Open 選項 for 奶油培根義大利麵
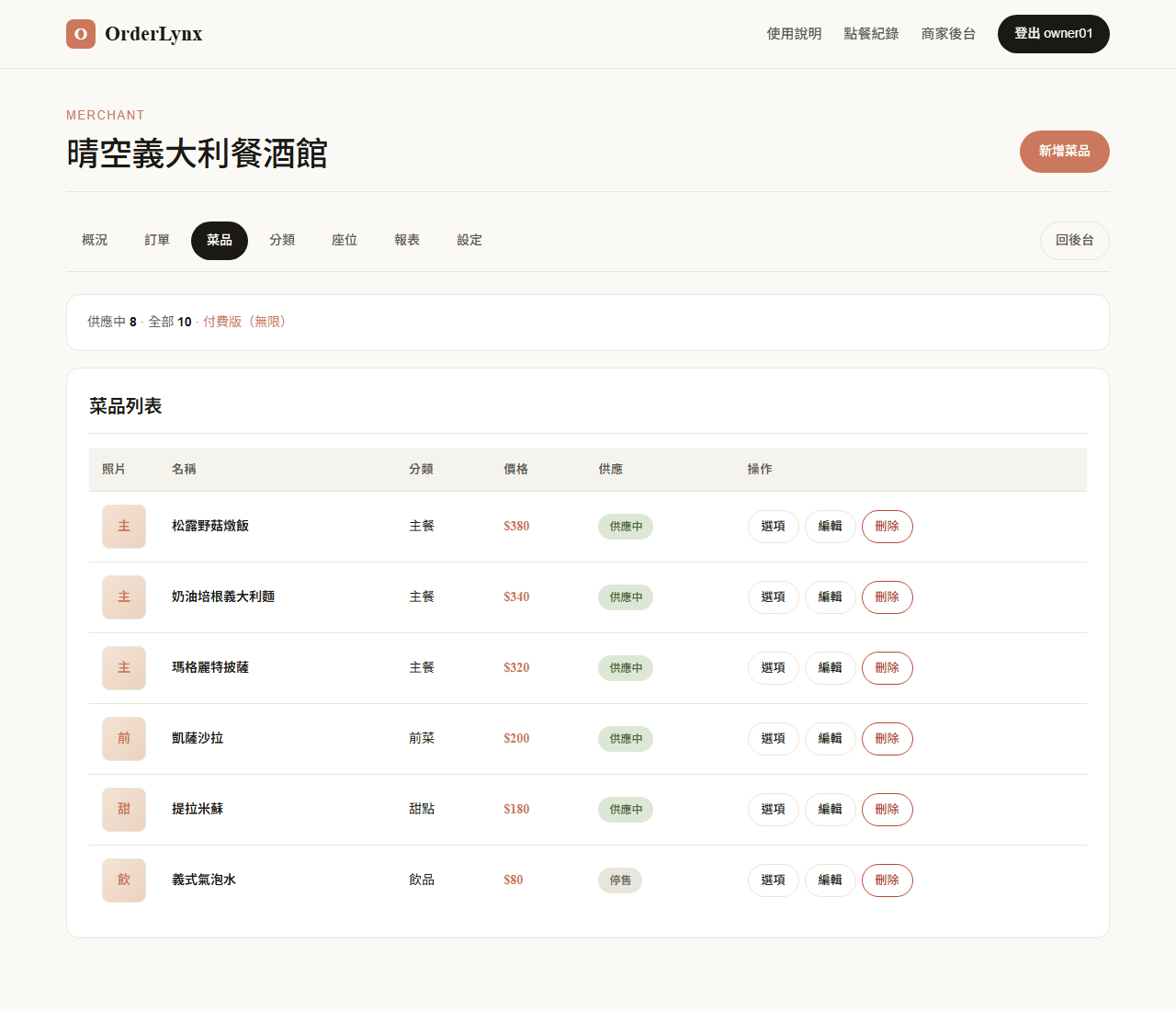 click(774, 597)
